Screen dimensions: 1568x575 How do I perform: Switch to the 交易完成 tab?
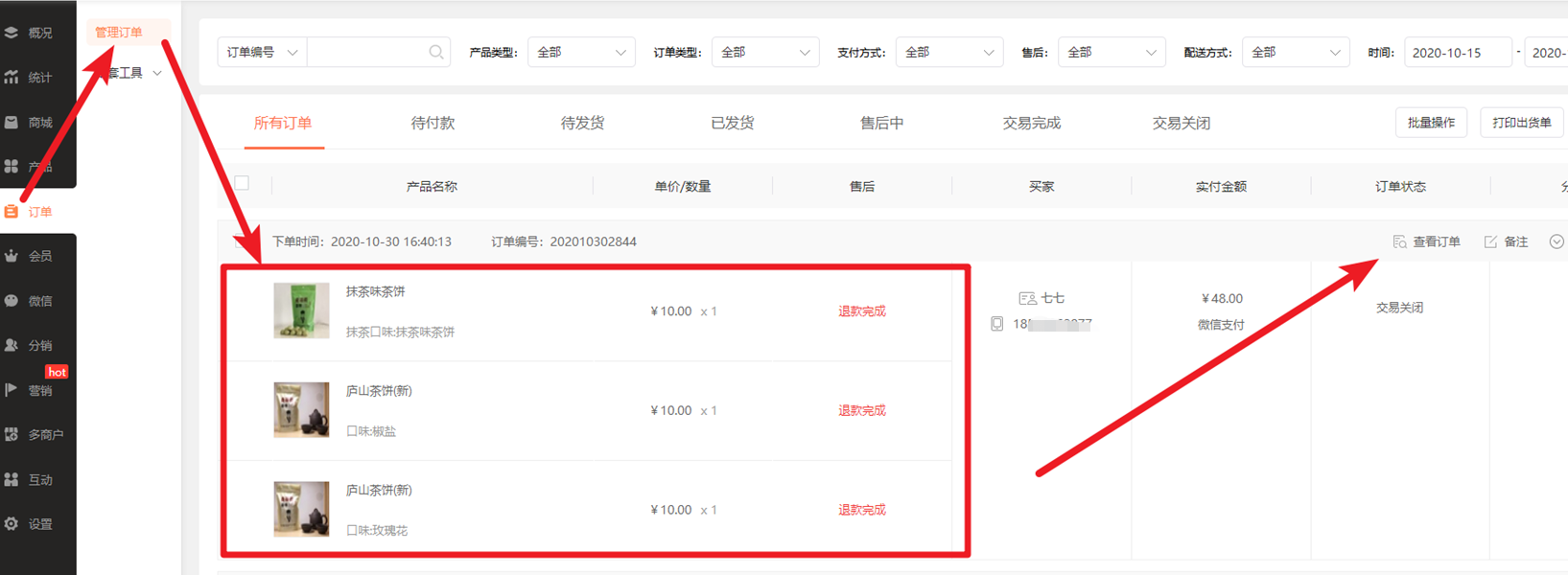click(x=1031, y=124)
